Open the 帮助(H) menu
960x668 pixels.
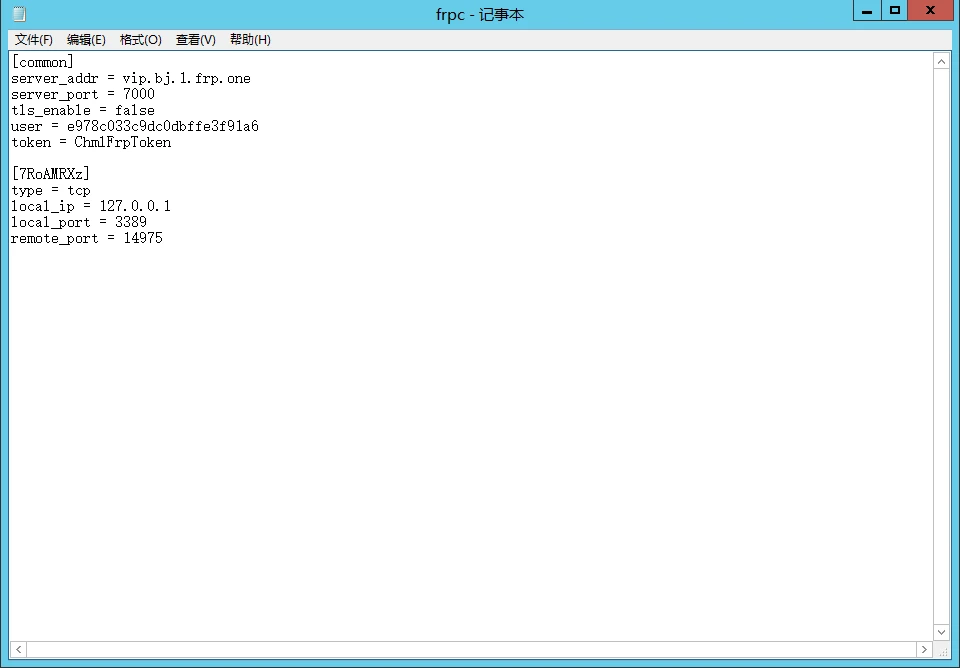(x=250, y=40)
